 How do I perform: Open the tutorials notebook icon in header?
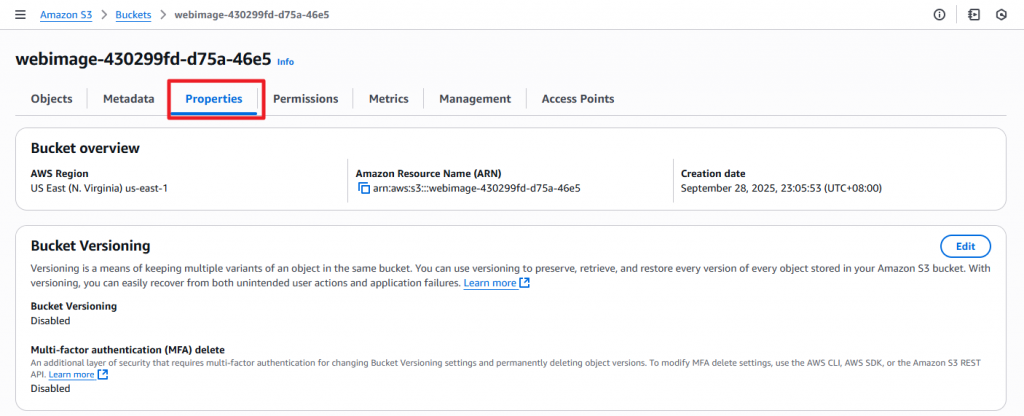(x=973, y=15)
